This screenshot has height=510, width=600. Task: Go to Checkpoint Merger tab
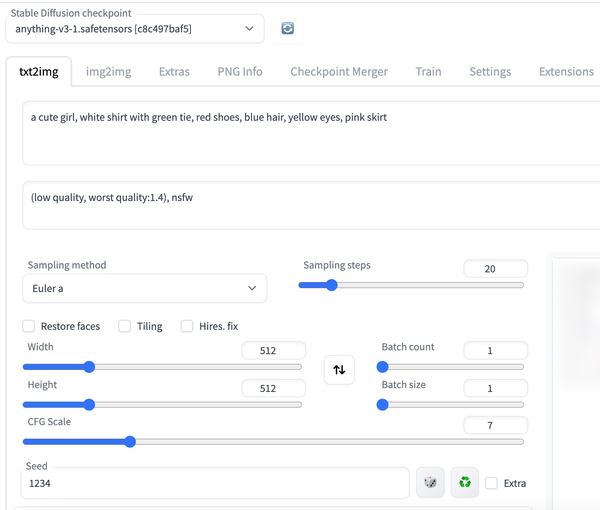click(x=339, y=72)
